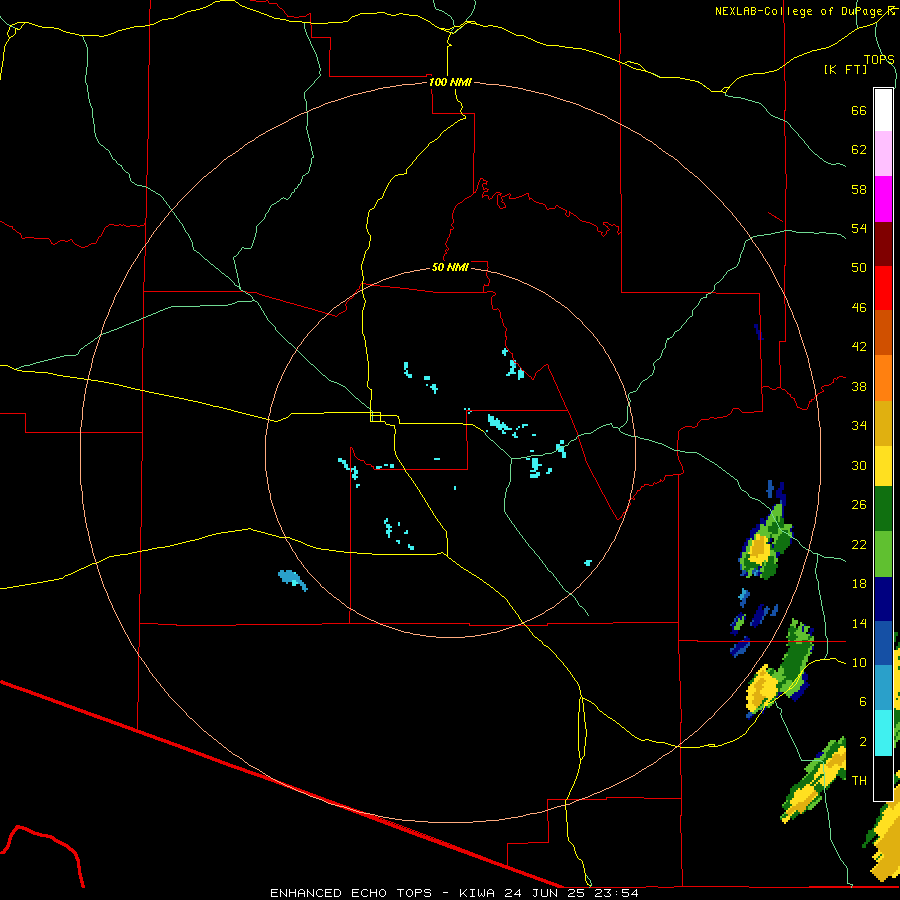This screenshot has height=900, width=900.
Task: Click the legend value "34"
Action: [859, 426]
